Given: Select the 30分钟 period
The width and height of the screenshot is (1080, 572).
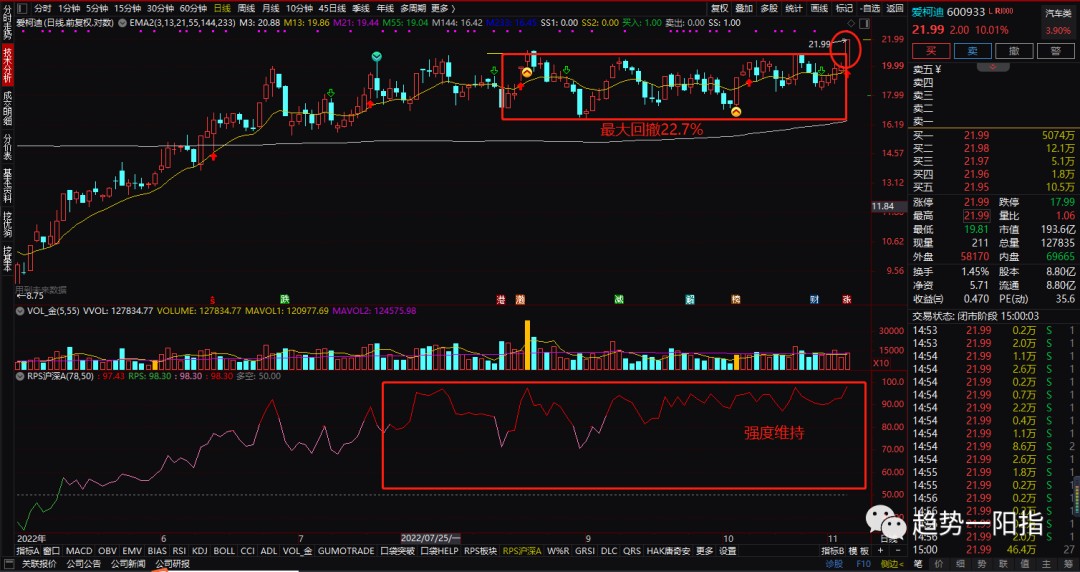Looking at the screenshot, I should (160, 8).
